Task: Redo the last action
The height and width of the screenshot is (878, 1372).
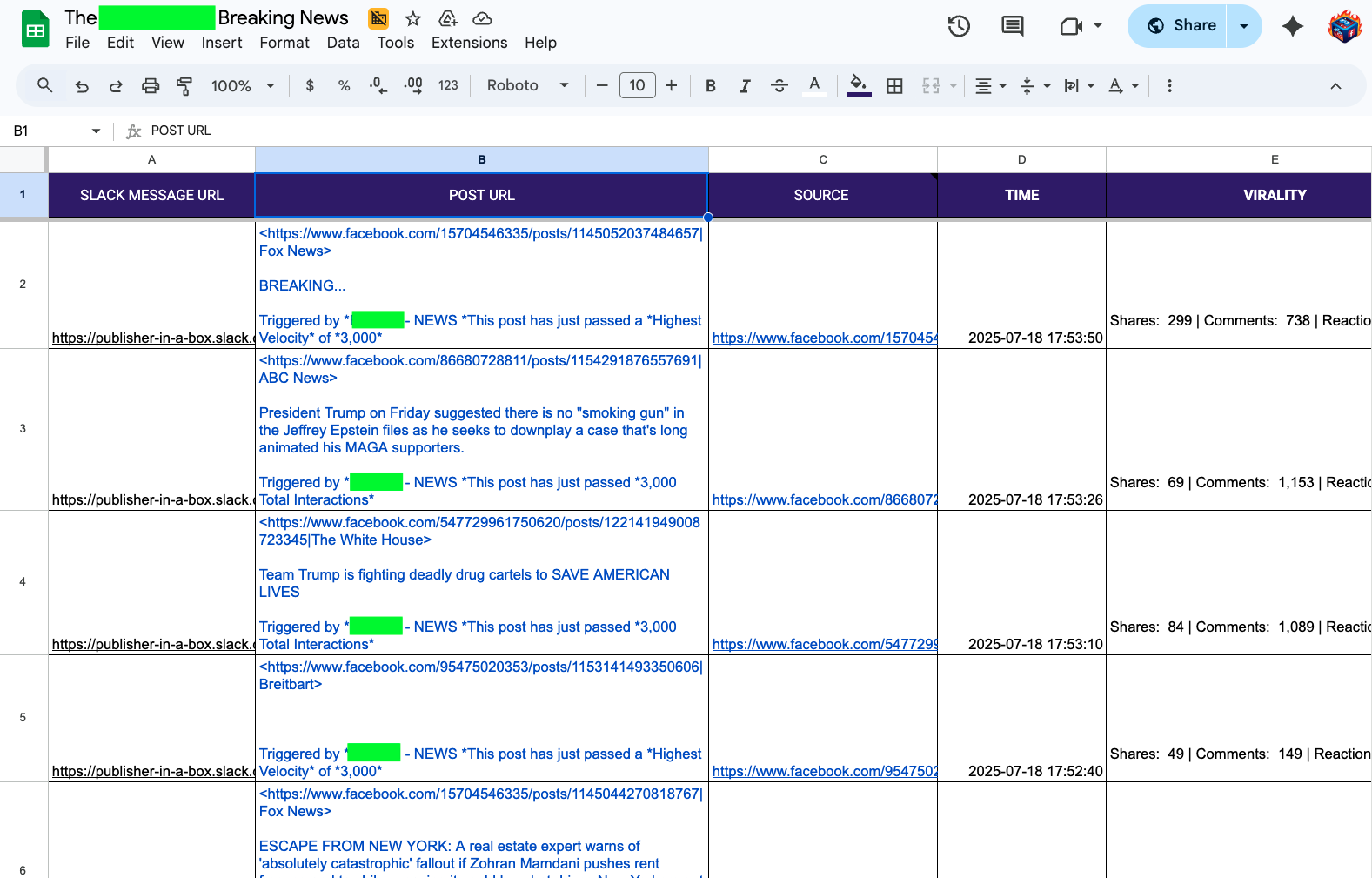Action: point(116,85)
